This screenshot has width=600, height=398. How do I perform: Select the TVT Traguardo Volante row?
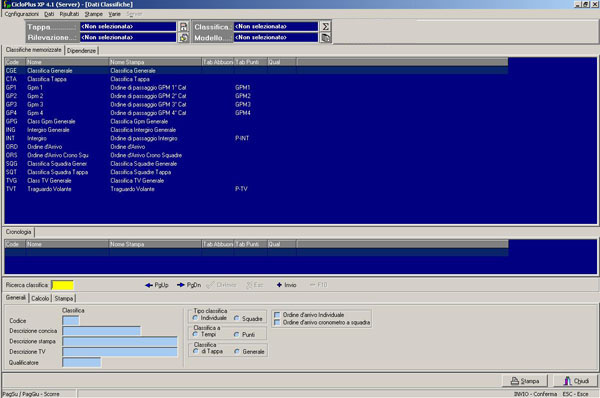[256, 189]
